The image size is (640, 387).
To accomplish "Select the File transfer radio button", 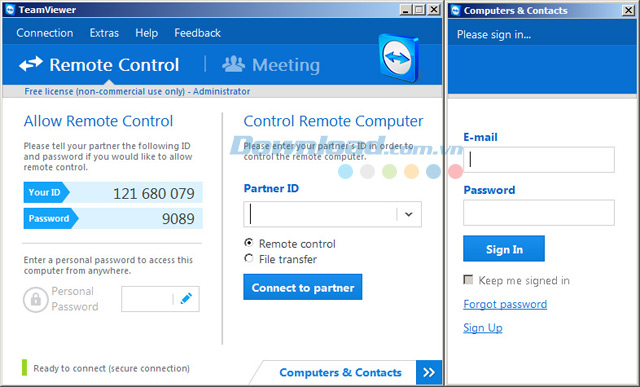I will click(x=249, y=258).
